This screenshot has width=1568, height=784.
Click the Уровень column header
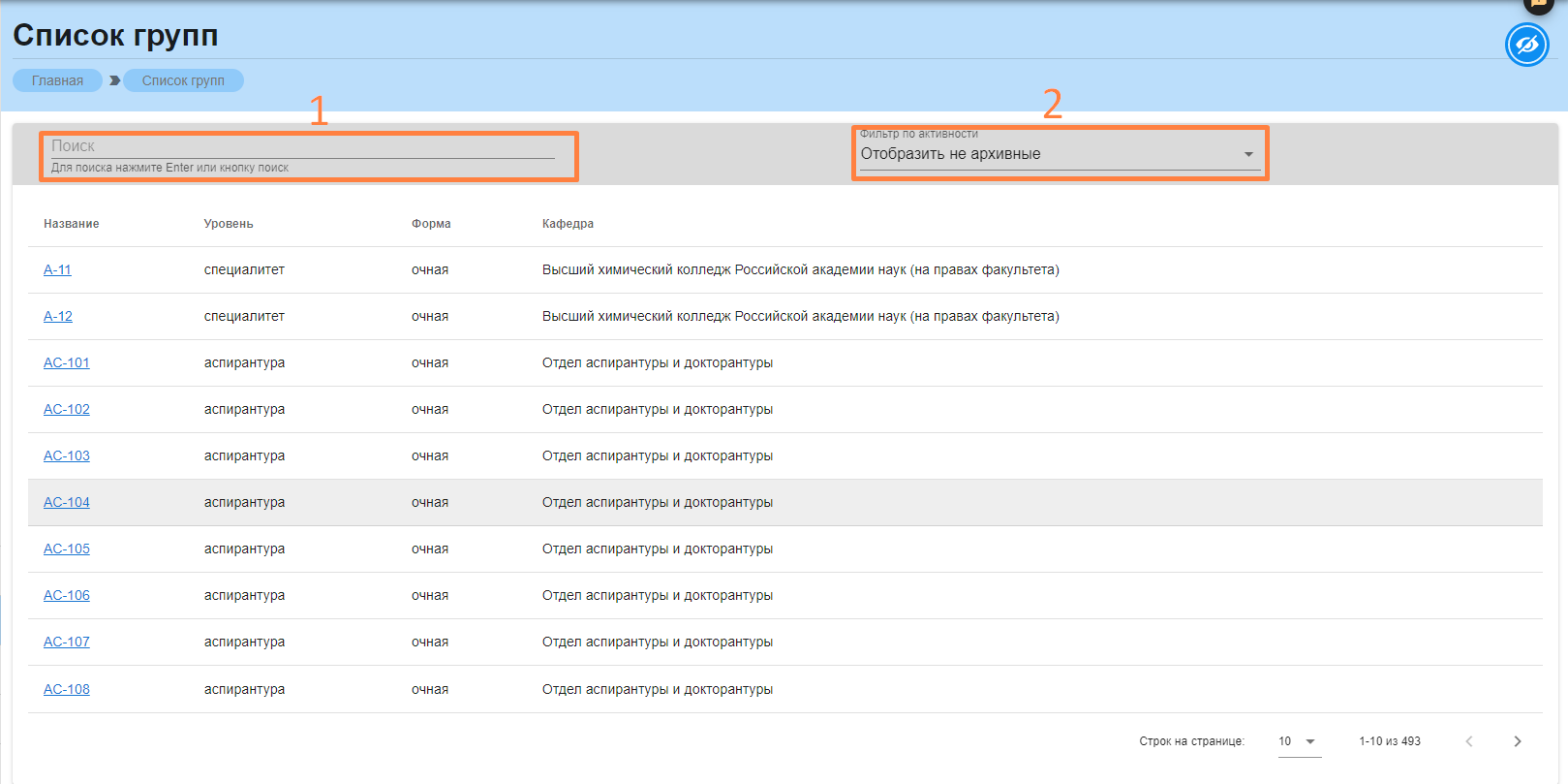[229, 224]
